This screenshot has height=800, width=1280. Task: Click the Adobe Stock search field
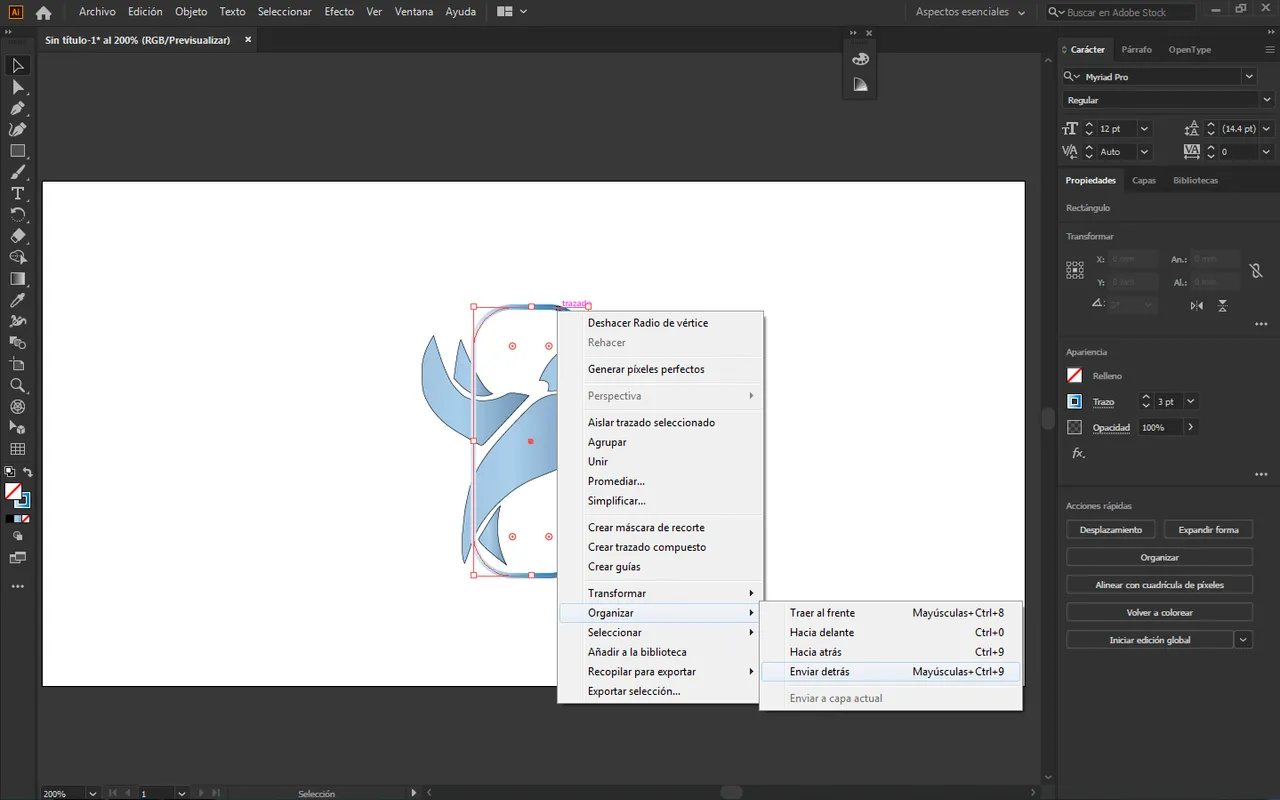point(1121,12)
